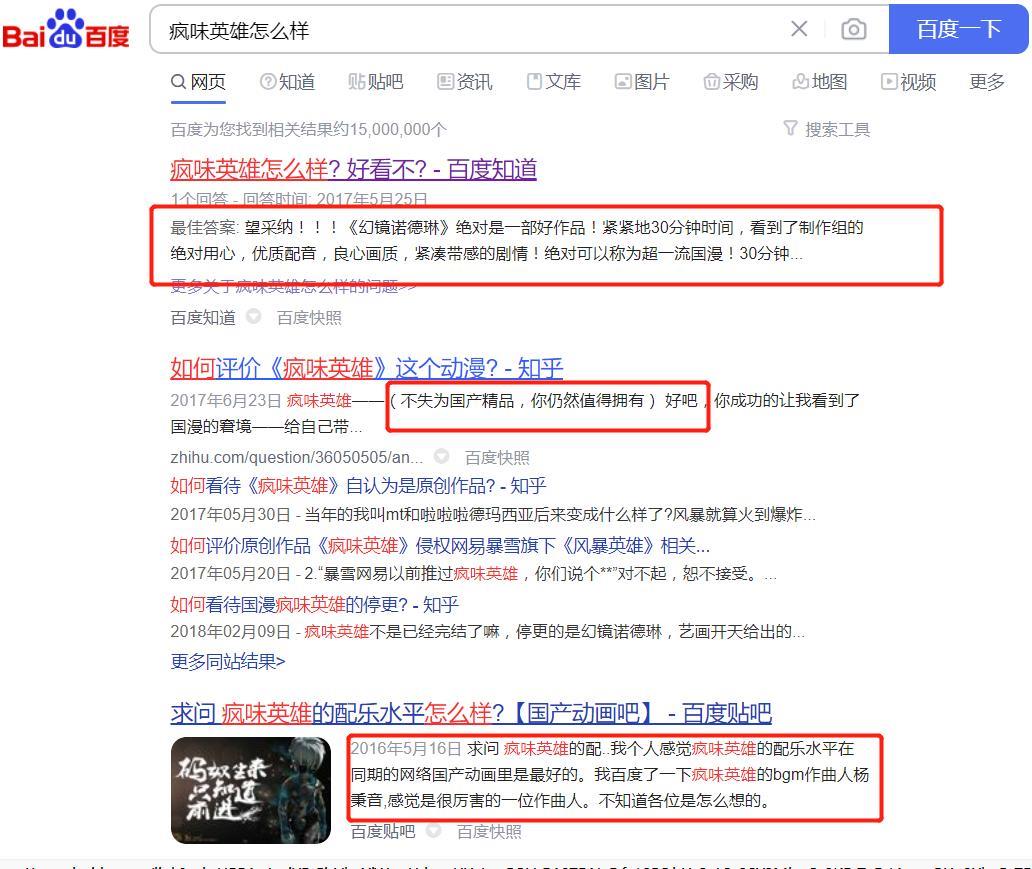Click the 百度一下 search button
Image resolution: width=1032 pixels, height=869 pixels.
point(958,29)
